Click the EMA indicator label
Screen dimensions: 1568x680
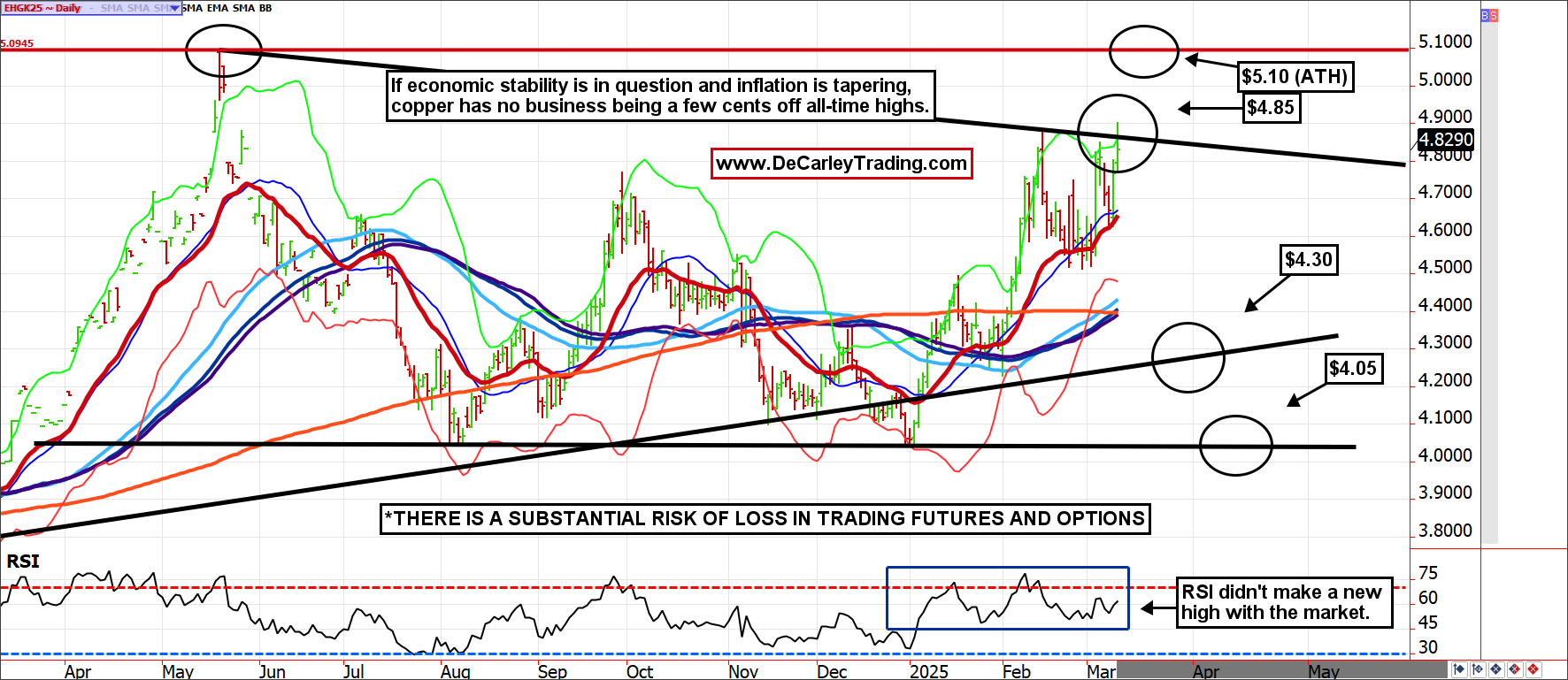pyautogui.click(x=217, y=8)
